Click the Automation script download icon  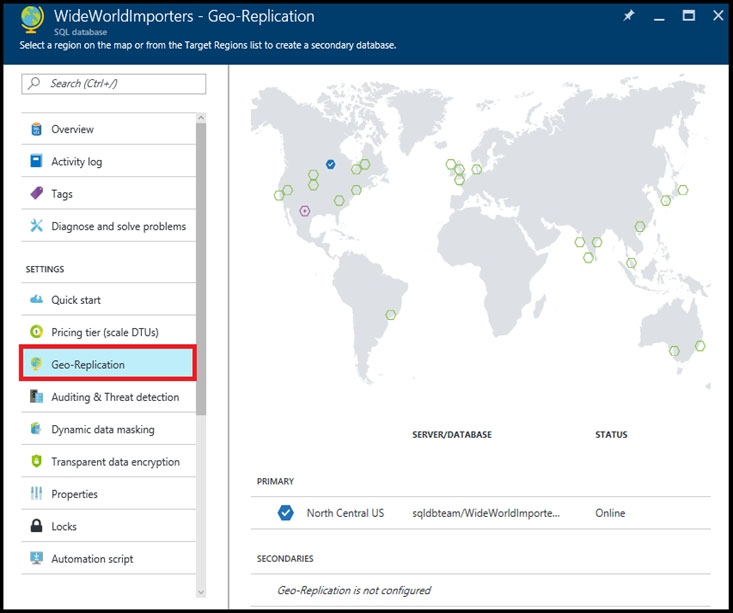(36, 558)
